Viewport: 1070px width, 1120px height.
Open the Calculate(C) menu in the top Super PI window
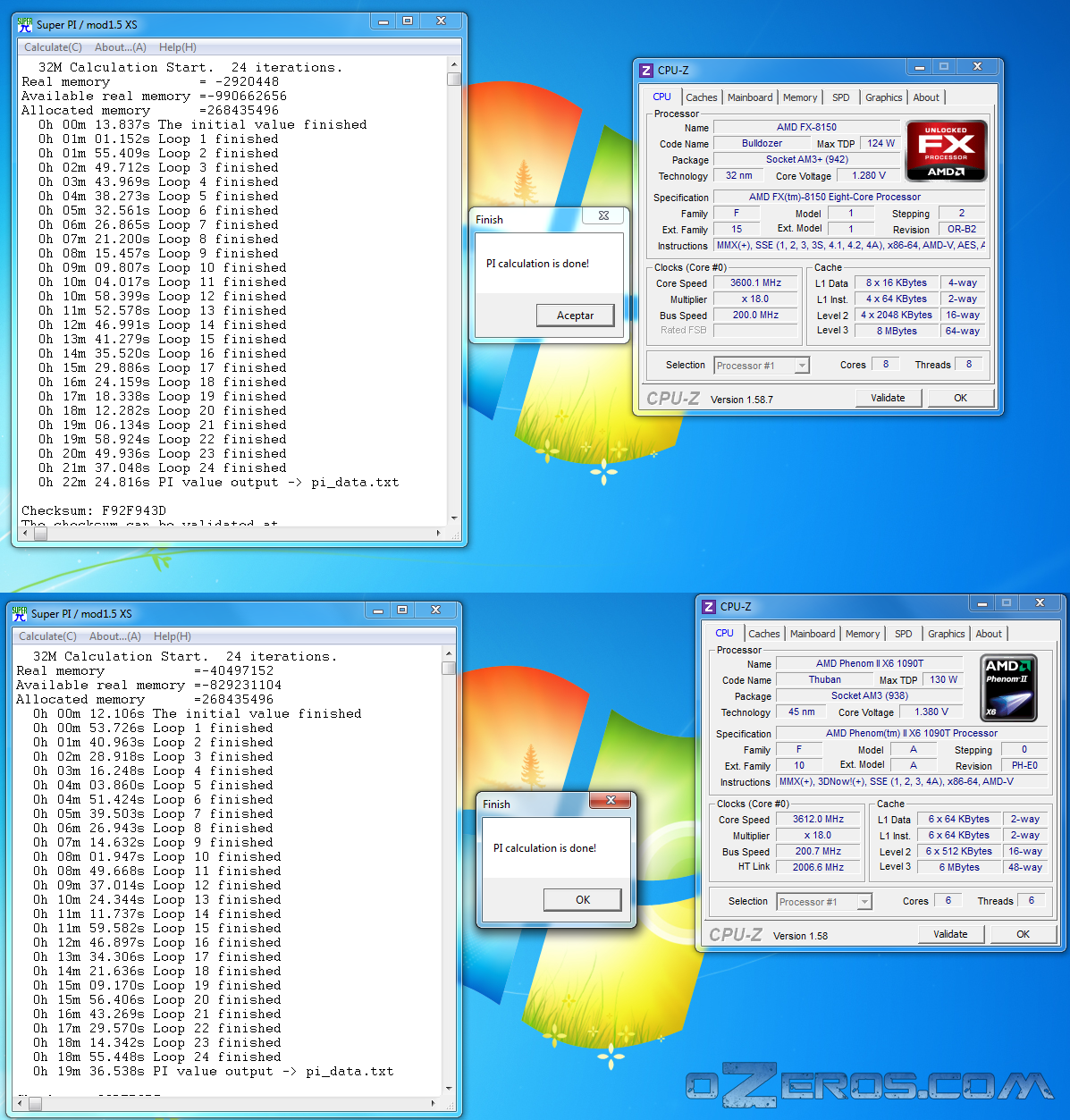[x=53, y=47]
